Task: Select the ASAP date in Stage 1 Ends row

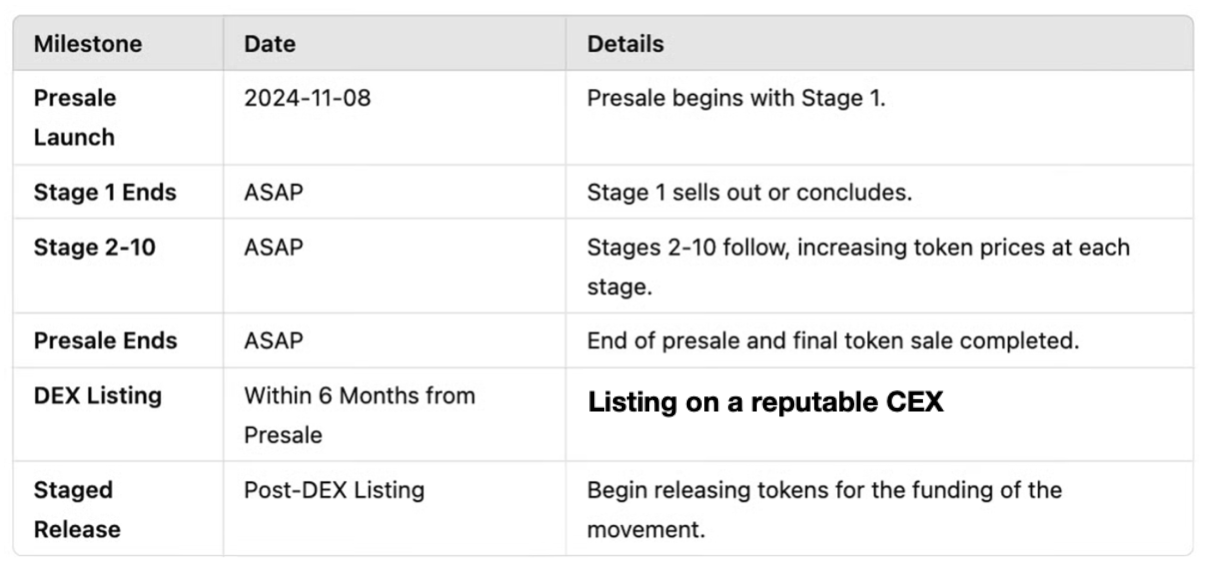Action: [x=273, y=192]
